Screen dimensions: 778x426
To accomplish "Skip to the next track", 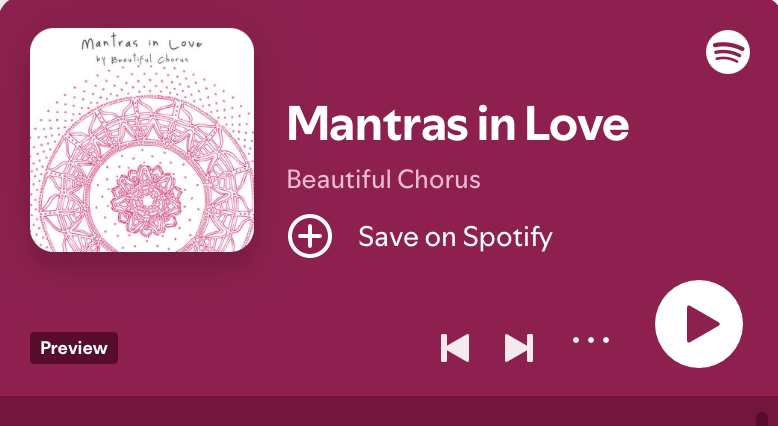I will tap(519, 348).
